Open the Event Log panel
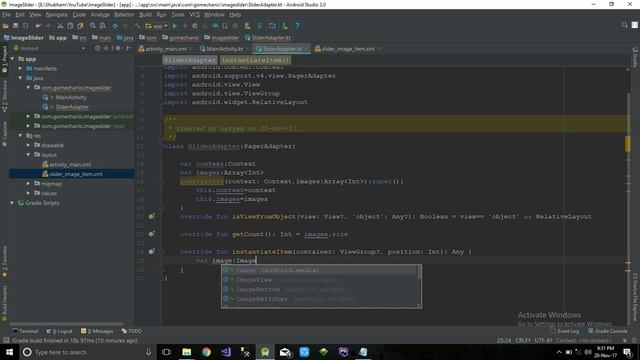Screen dimensions: 640x360 565,331
